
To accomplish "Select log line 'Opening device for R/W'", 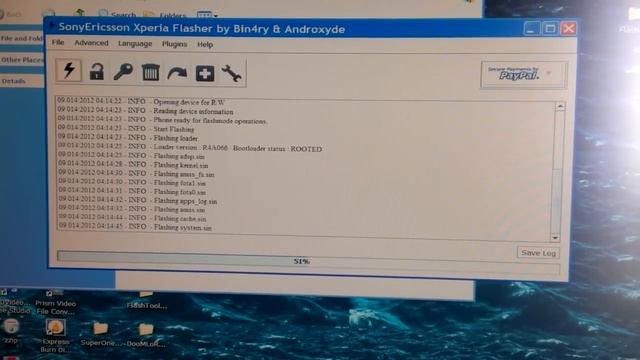I will tap(141, 101).
